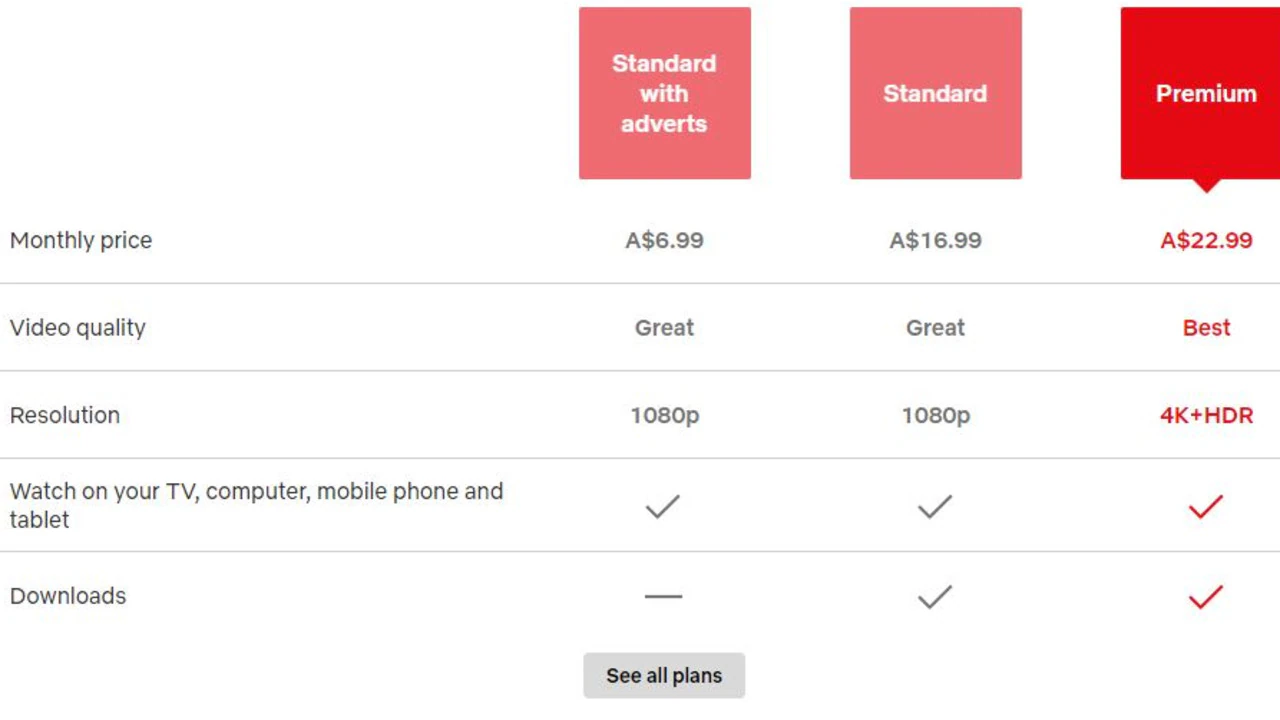Click the red Downloads checkmark under Premium
Screen dimensions: 1280x720
[x=1205, y=596]
